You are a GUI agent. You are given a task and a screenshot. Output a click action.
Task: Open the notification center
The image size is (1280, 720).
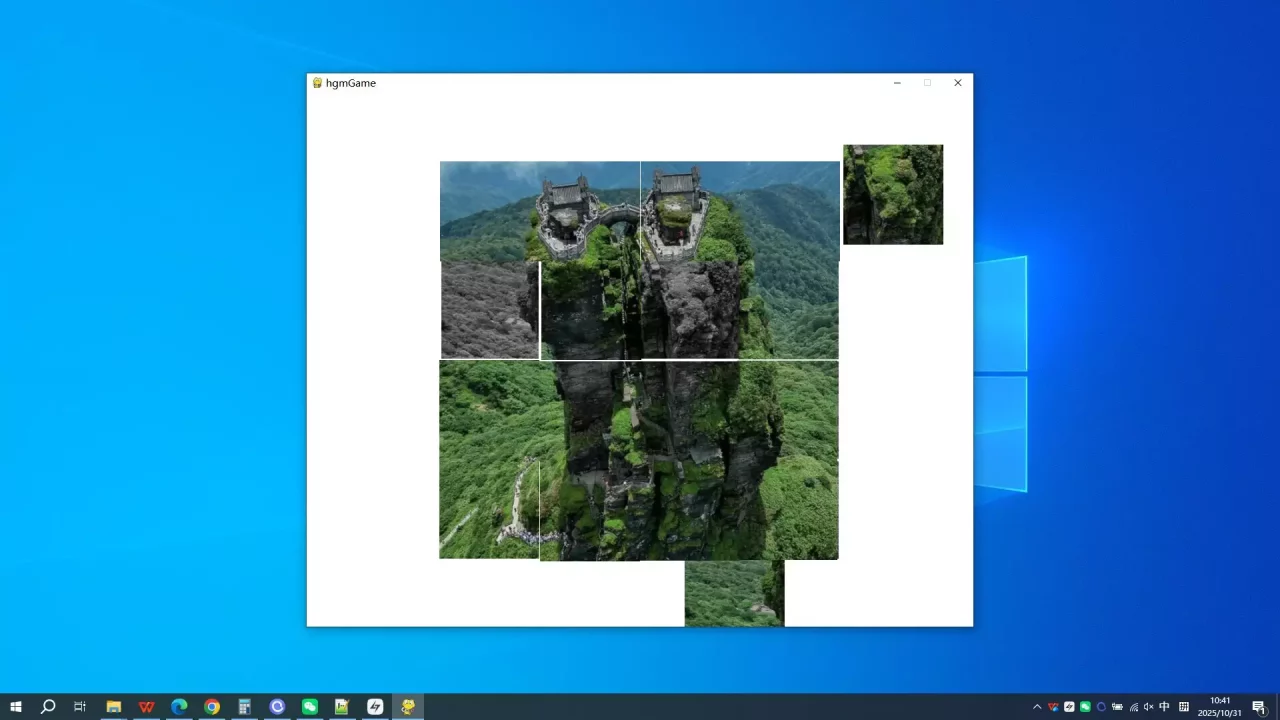coord(1259,707)
